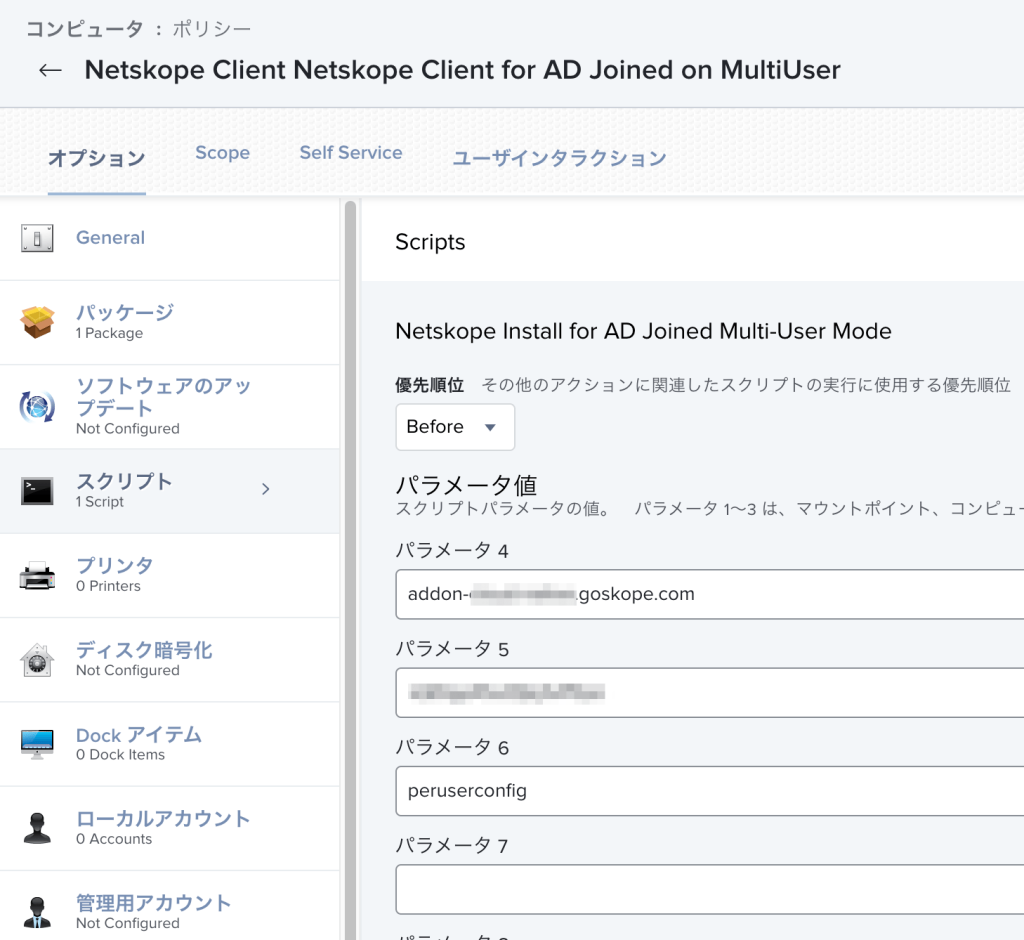Open the General payload link
This screenshot has height=940, width=1024.
coord(110,238)
